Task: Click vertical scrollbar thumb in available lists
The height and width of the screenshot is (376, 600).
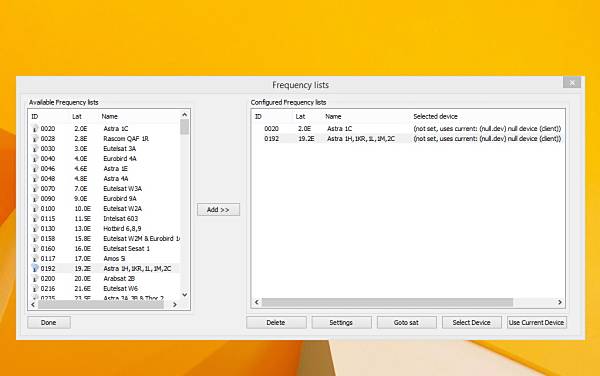Action: point(184,127)
